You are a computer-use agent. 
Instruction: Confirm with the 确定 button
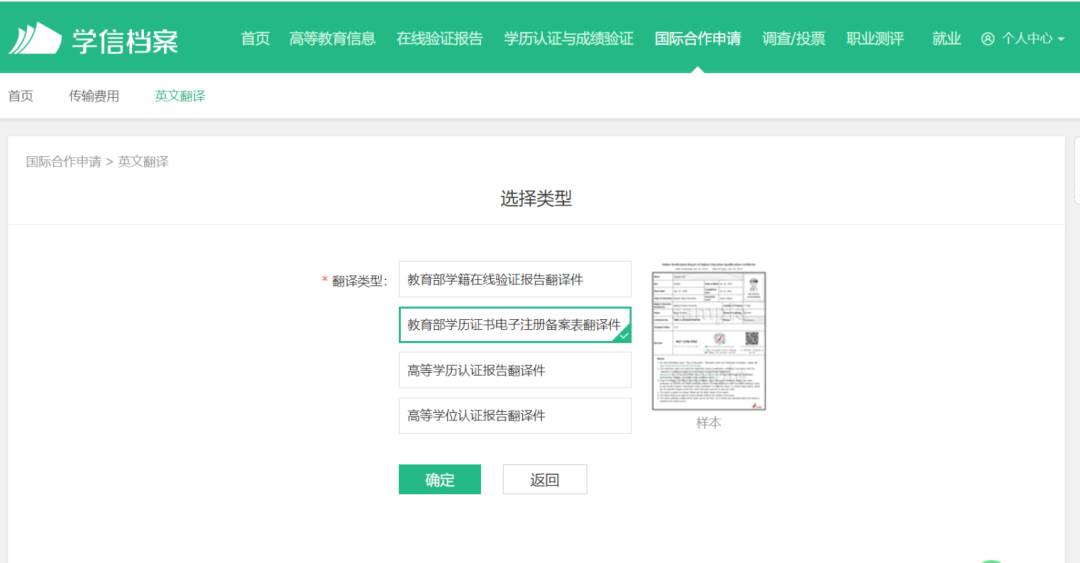tap(439, 479)
